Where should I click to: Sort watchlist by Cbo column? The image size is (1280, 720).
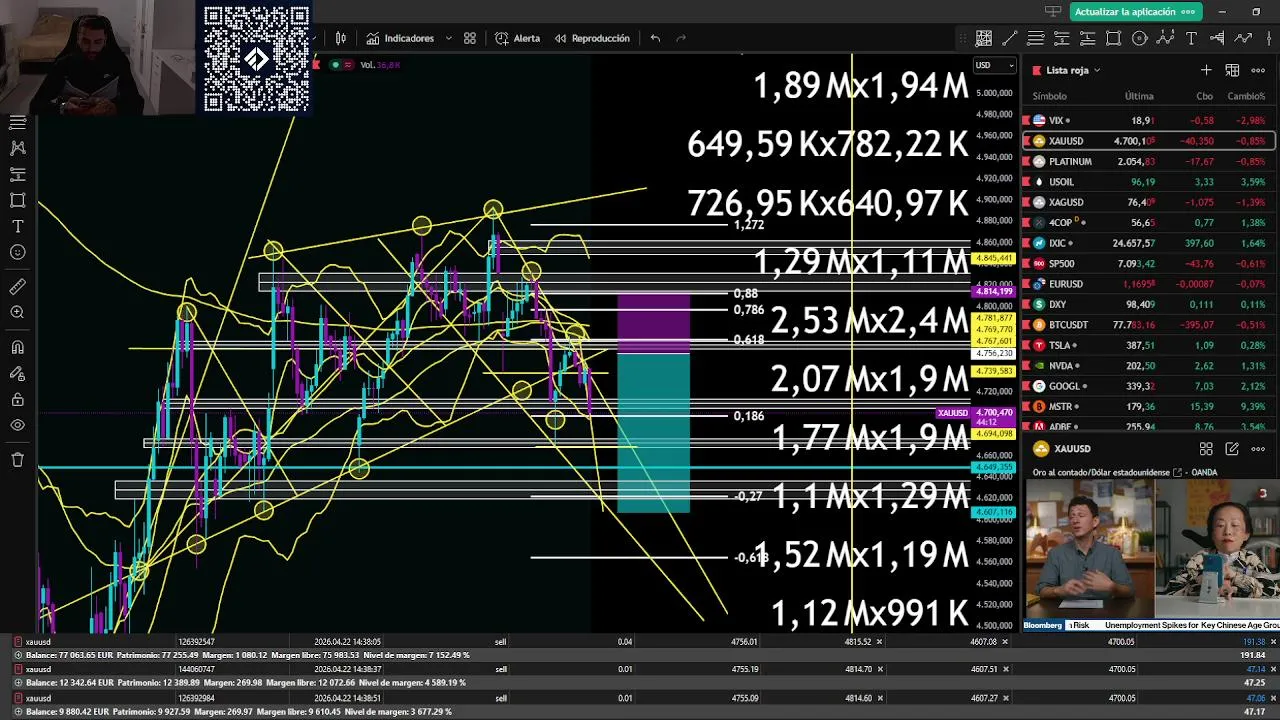[x=1205, y=96]
